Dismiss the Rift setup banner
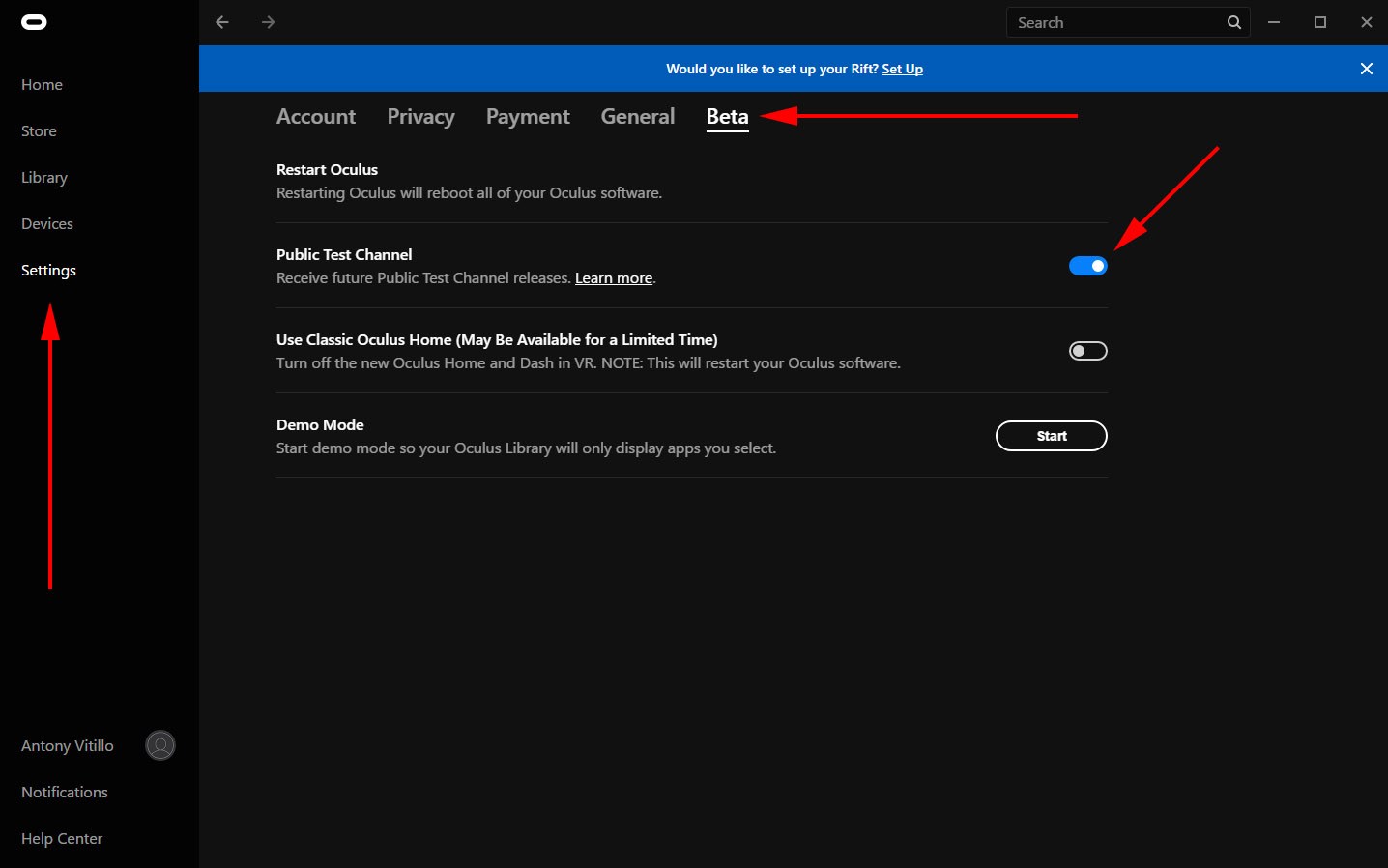The image size is (1388, 868). click(x=1366, y=69)
